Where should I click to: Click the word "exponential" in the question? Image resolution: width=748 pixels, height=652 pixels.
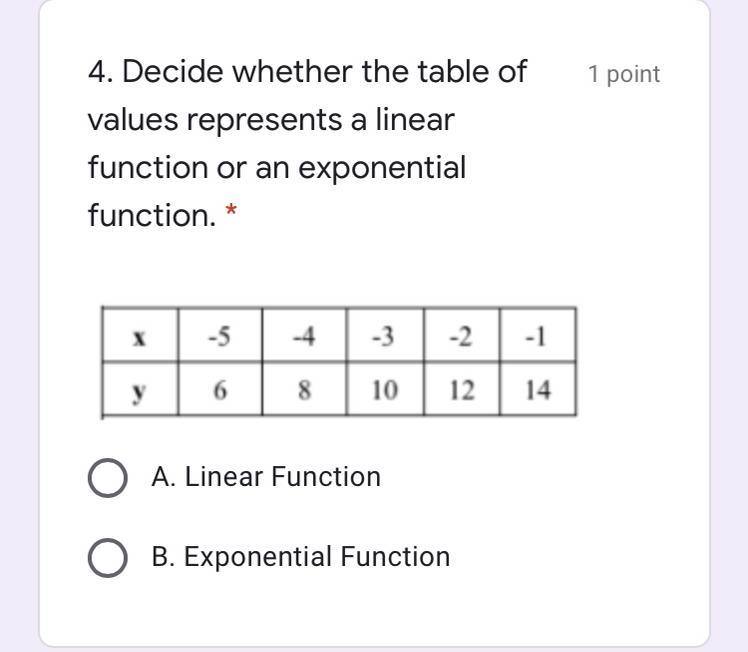pos(382,167)
